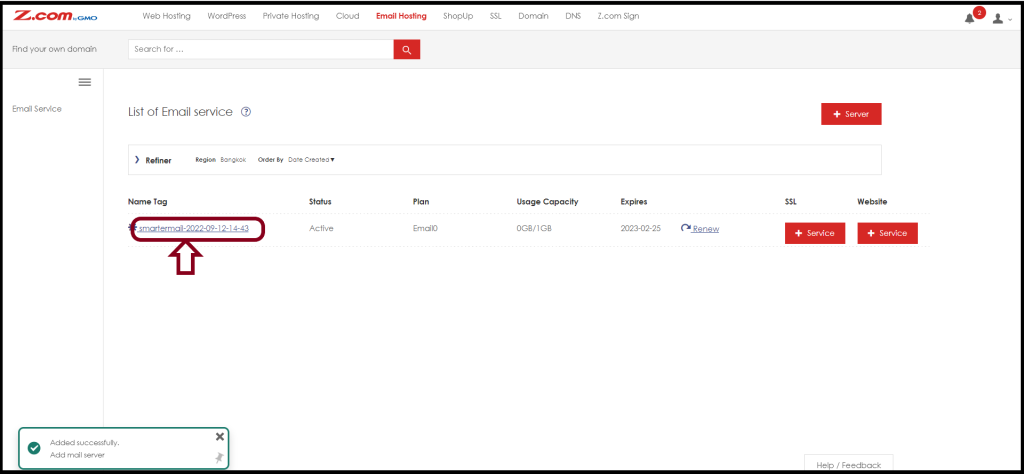
Task: Click the Z.com logo
Action: pyautogui.click(x=56, y=16)
